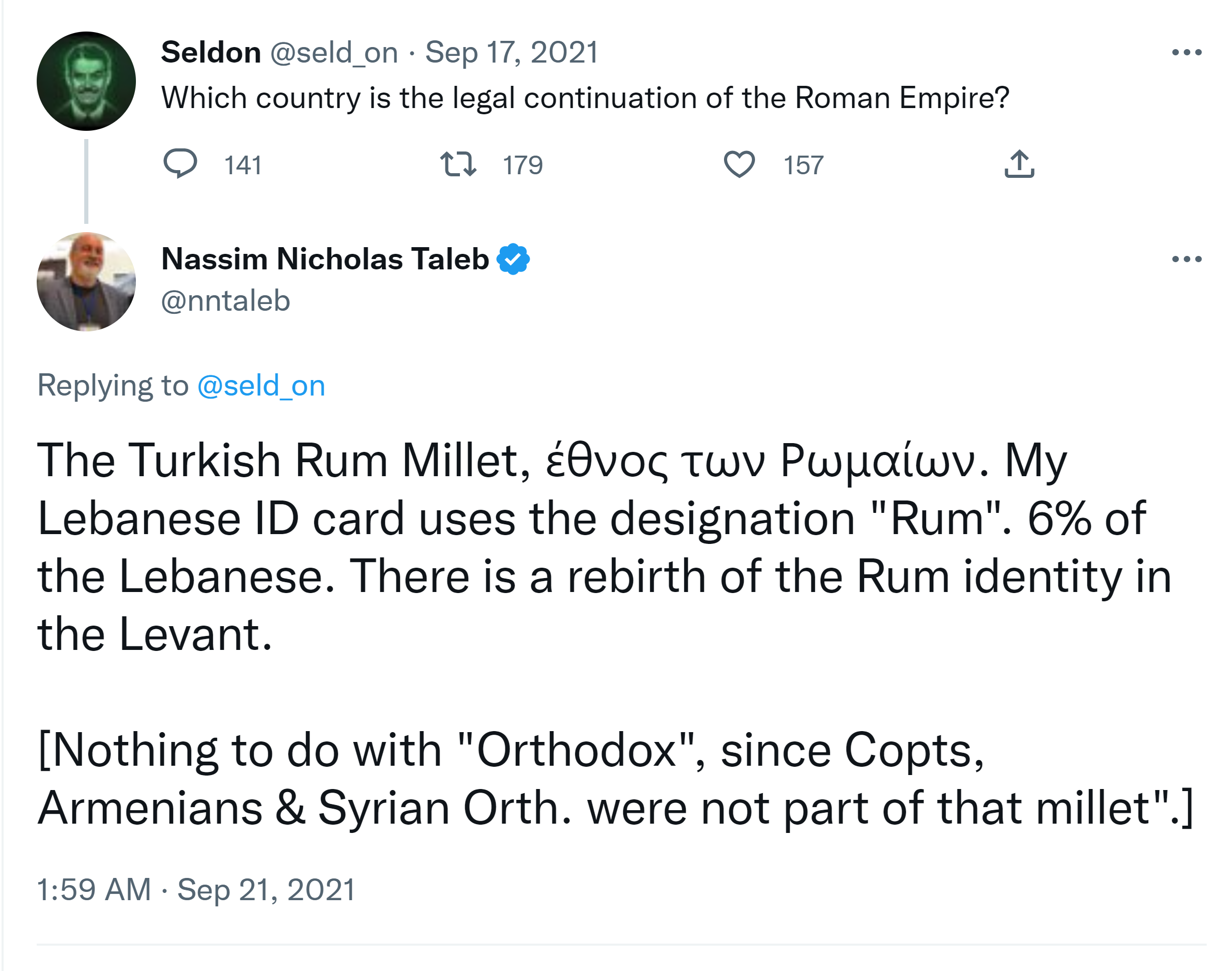Click the Seldon display name
Image resolution: width=1232 pixels, height=971 pixels.
click(x=211, y=52)
